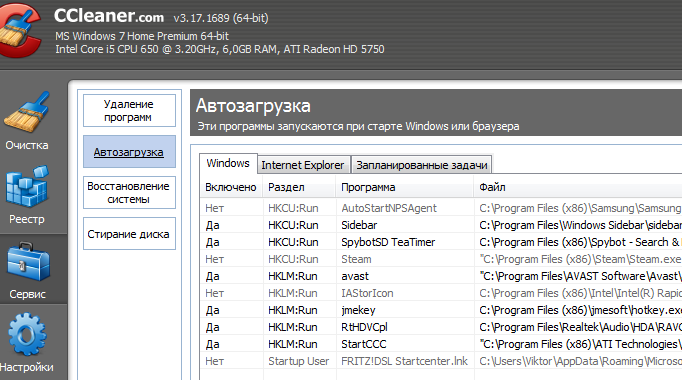Select the IAStorIcon entry
The width and height of the screenshot is (682, 380).
click(368, 293)
